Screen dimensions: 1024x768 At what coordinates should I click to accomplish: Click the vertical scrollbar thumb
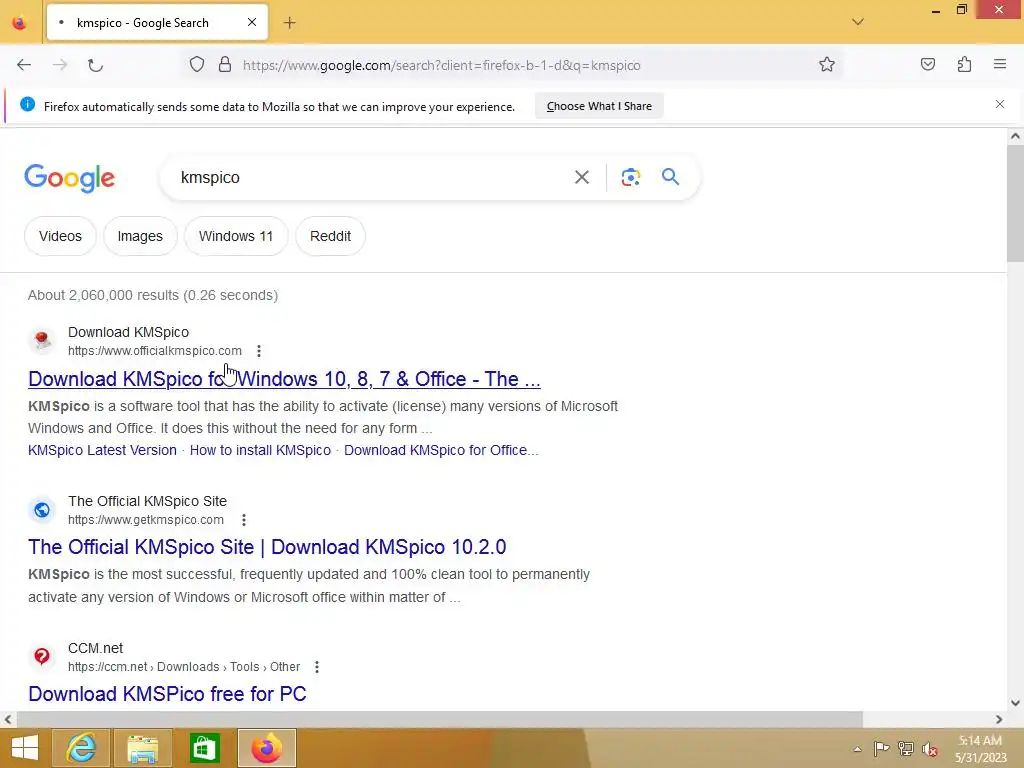[x=1015, y=204]
